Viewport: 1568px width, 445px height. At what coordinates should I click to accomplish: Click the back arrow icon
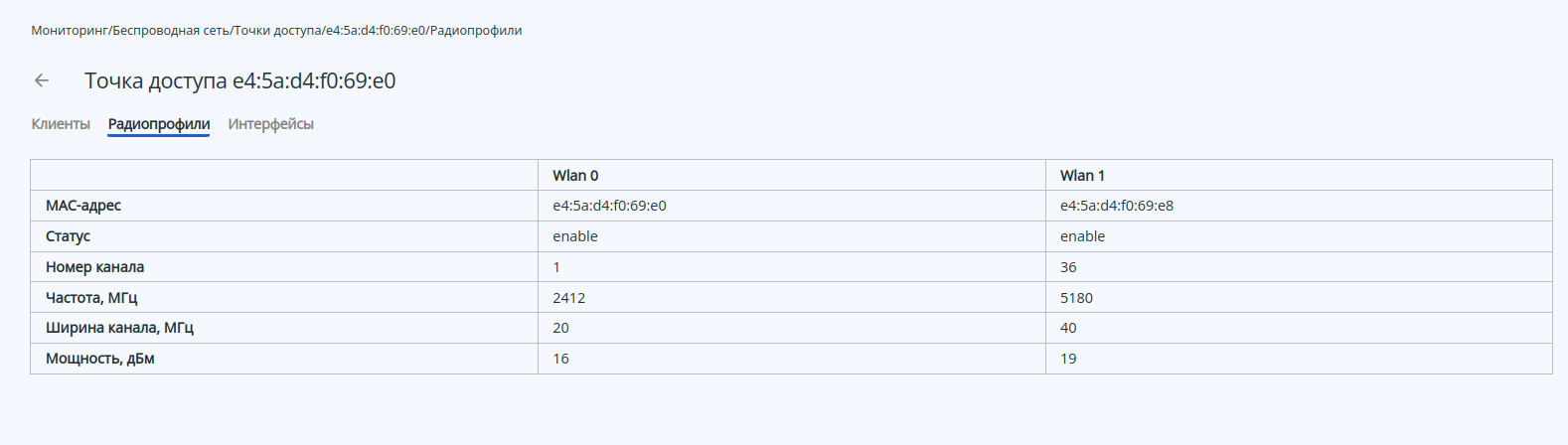tap(42, 80)
